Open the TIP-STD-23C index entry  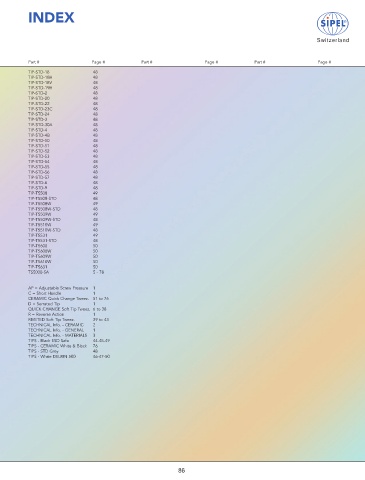(x=40, y=109)
